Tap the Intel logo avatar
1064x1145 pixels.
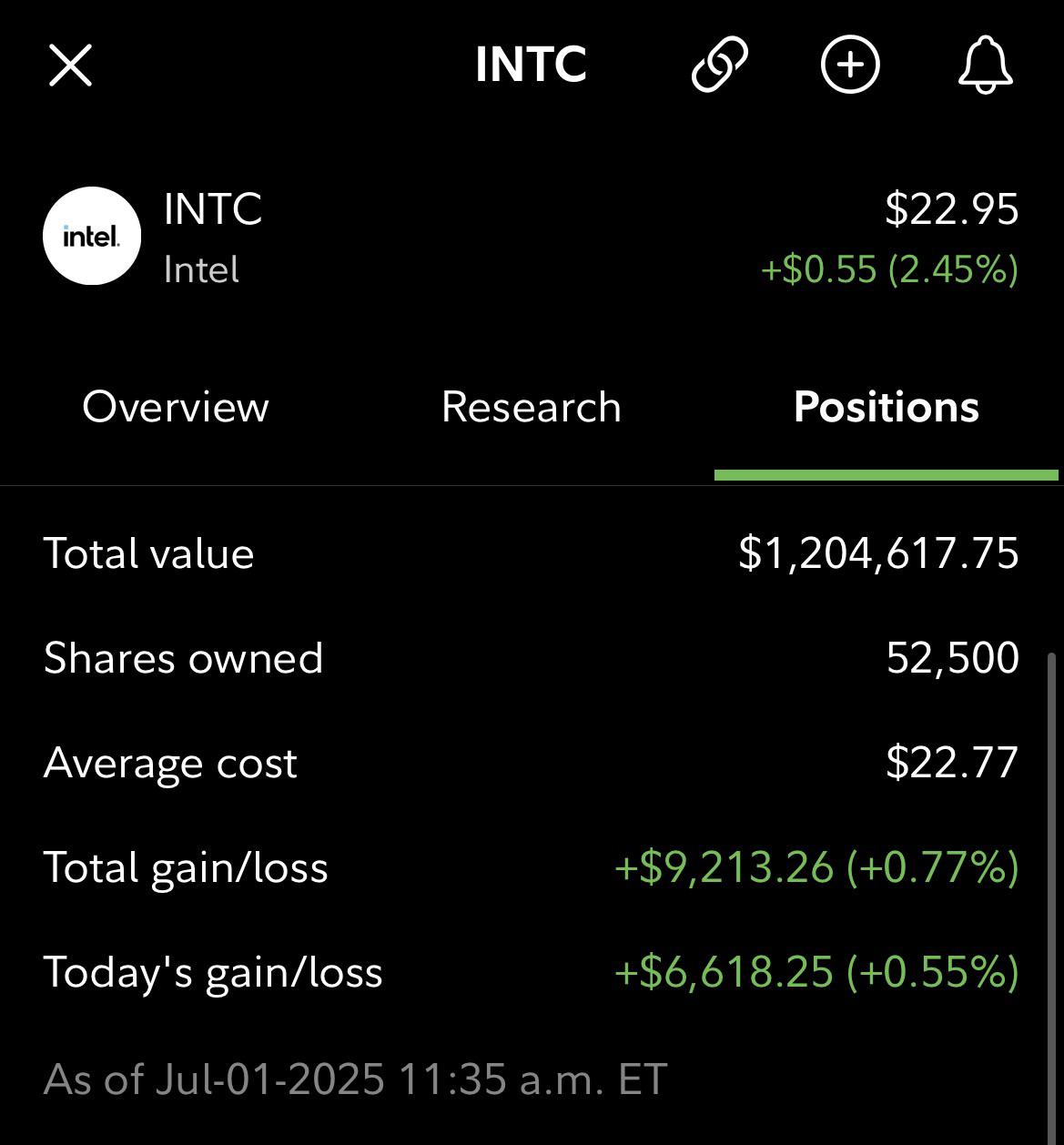tap(92, 236)
